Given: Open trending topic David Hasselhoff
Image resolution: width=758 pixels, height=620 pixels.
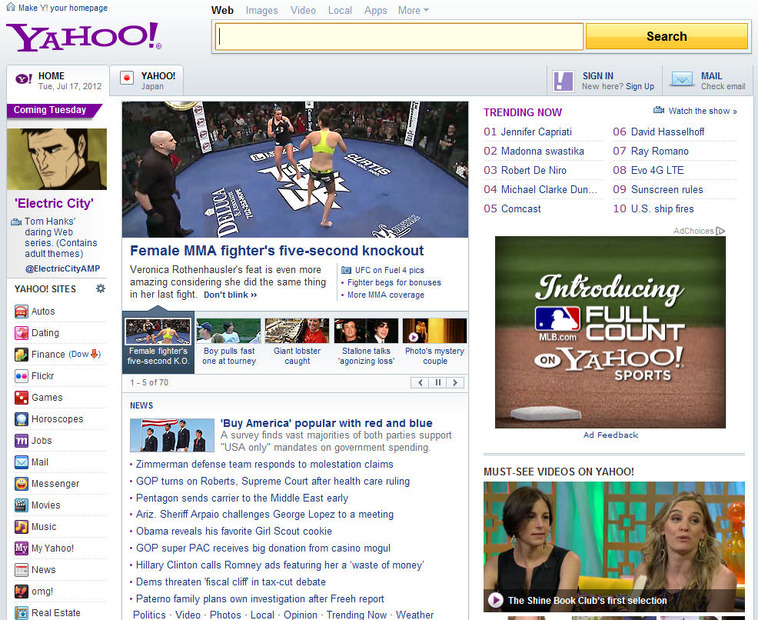Looking at the screenshot, I should pos(668,132).
